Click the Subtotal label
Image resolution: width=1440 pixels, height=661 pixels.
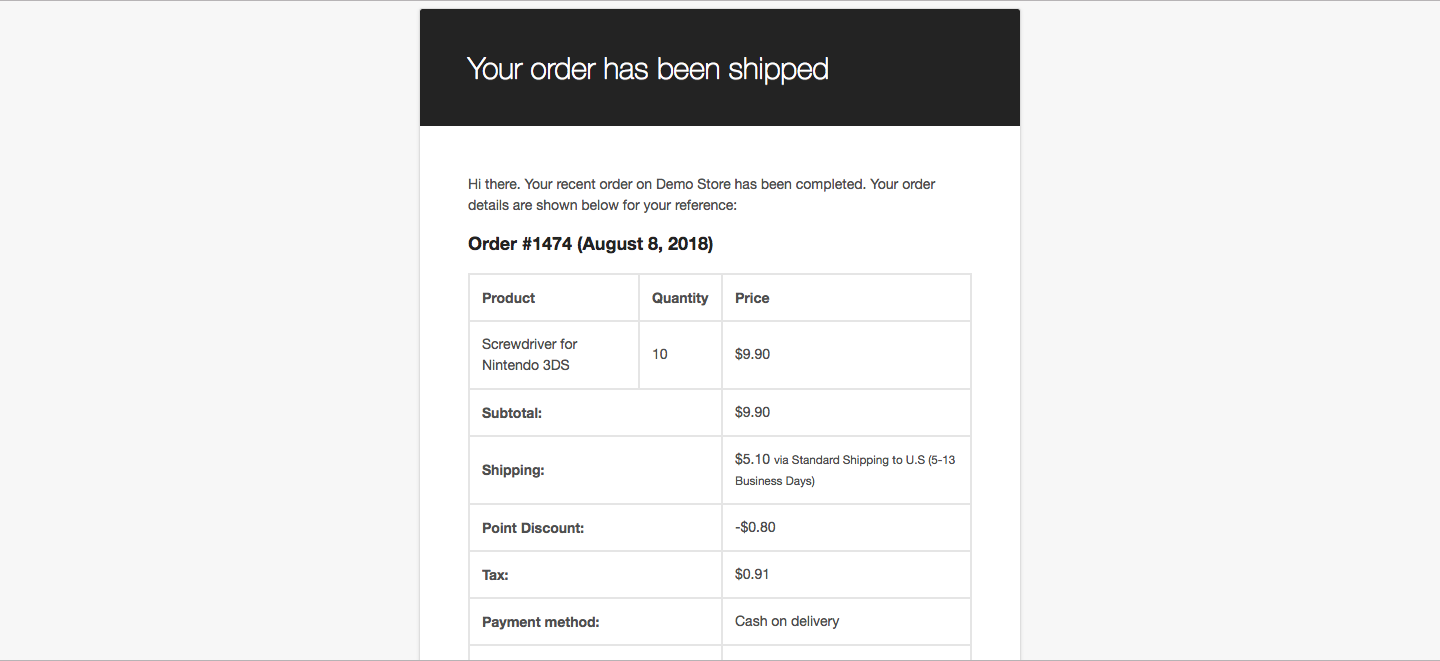click(x=512, y=413)
